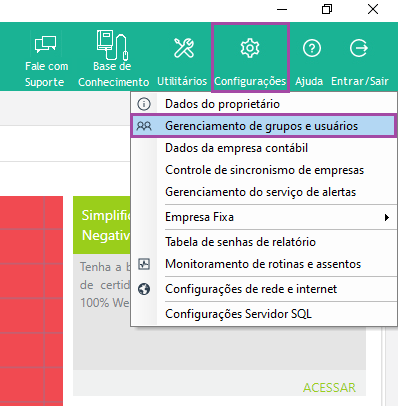
Task: Open the Ajuda question mark icon
Action: 312,48
